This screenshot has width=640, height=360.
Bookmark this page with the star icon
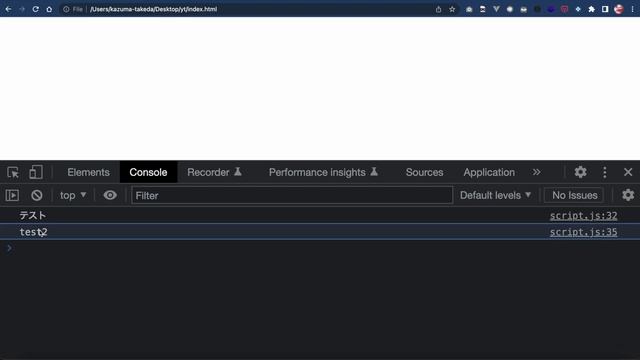click(452, 9)
